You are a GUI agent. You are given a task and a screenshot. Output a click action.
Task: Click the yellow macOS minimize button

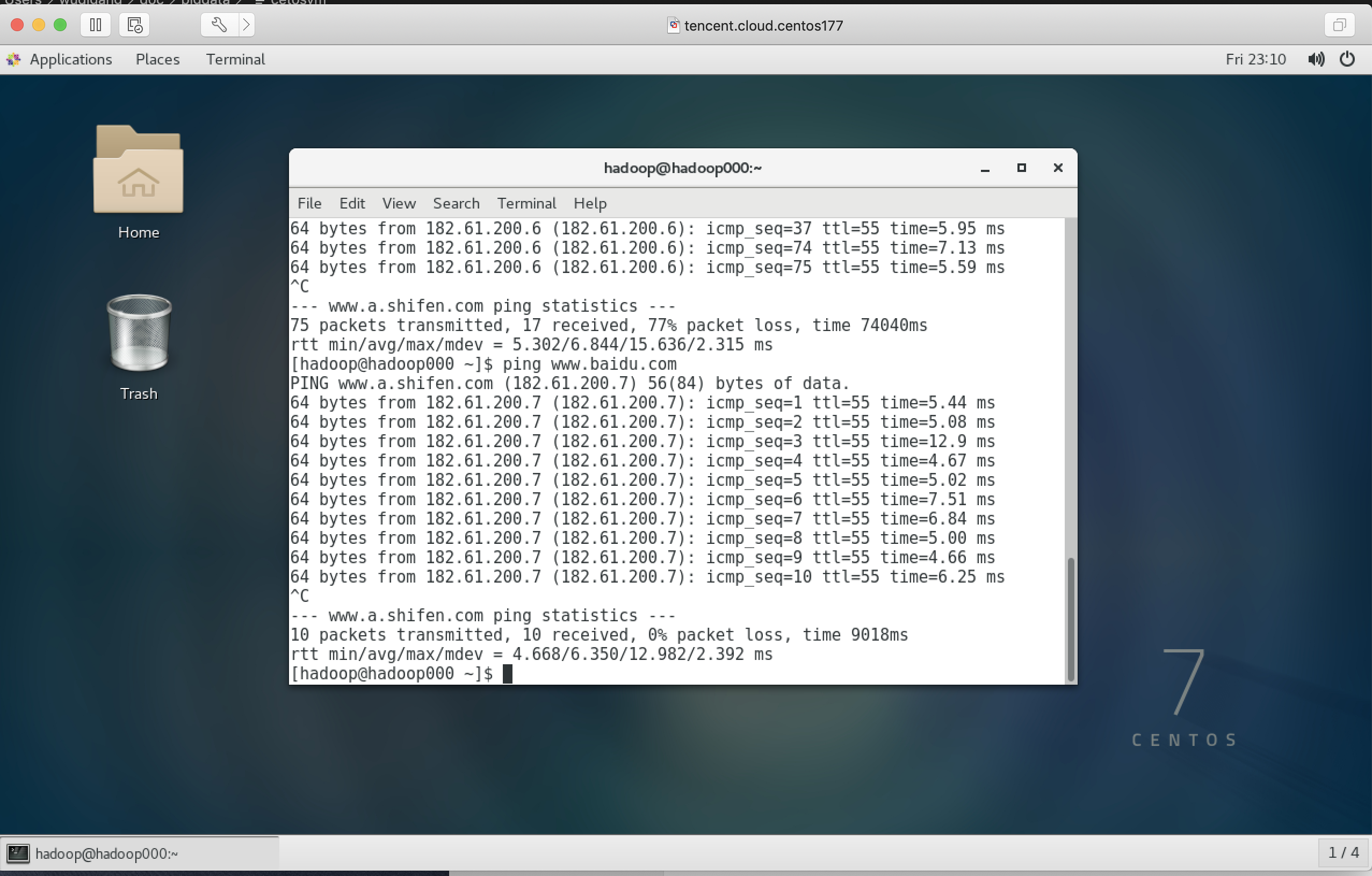coord(39,25)
